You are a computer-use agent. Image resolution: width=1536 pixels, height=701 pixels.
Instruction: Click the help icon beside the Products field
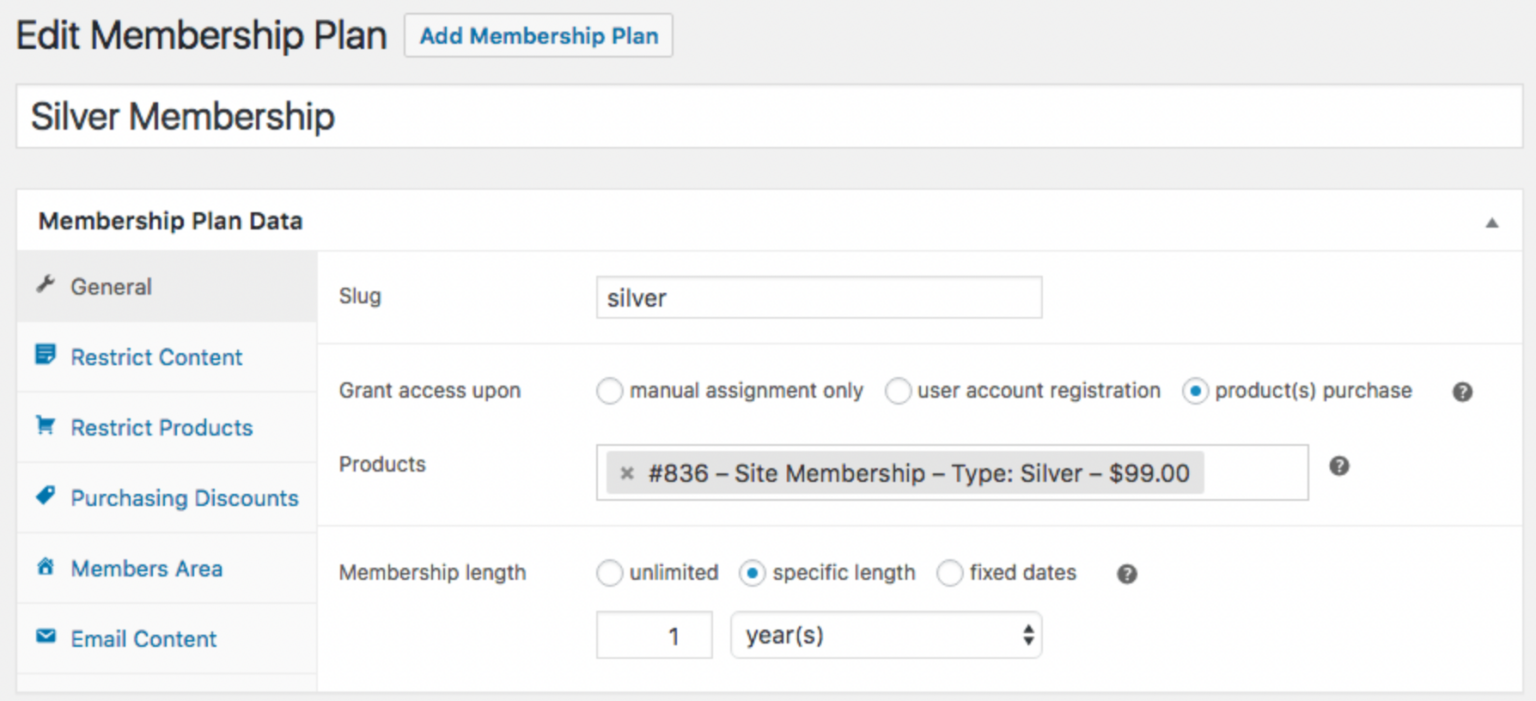pos(1338,465)
